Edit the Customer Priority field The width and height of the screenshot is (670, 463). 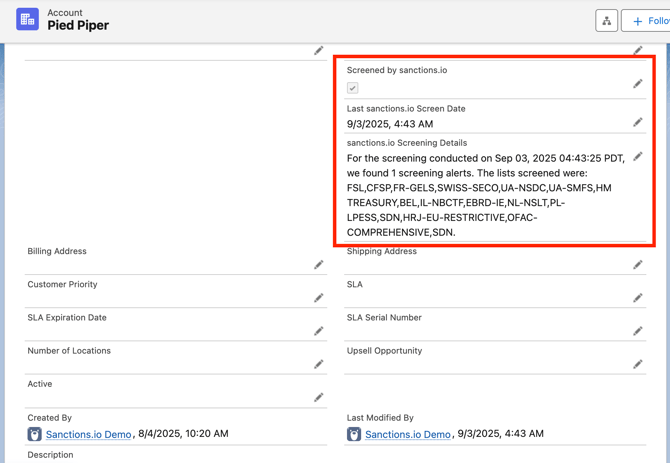[x=318, y=298]
